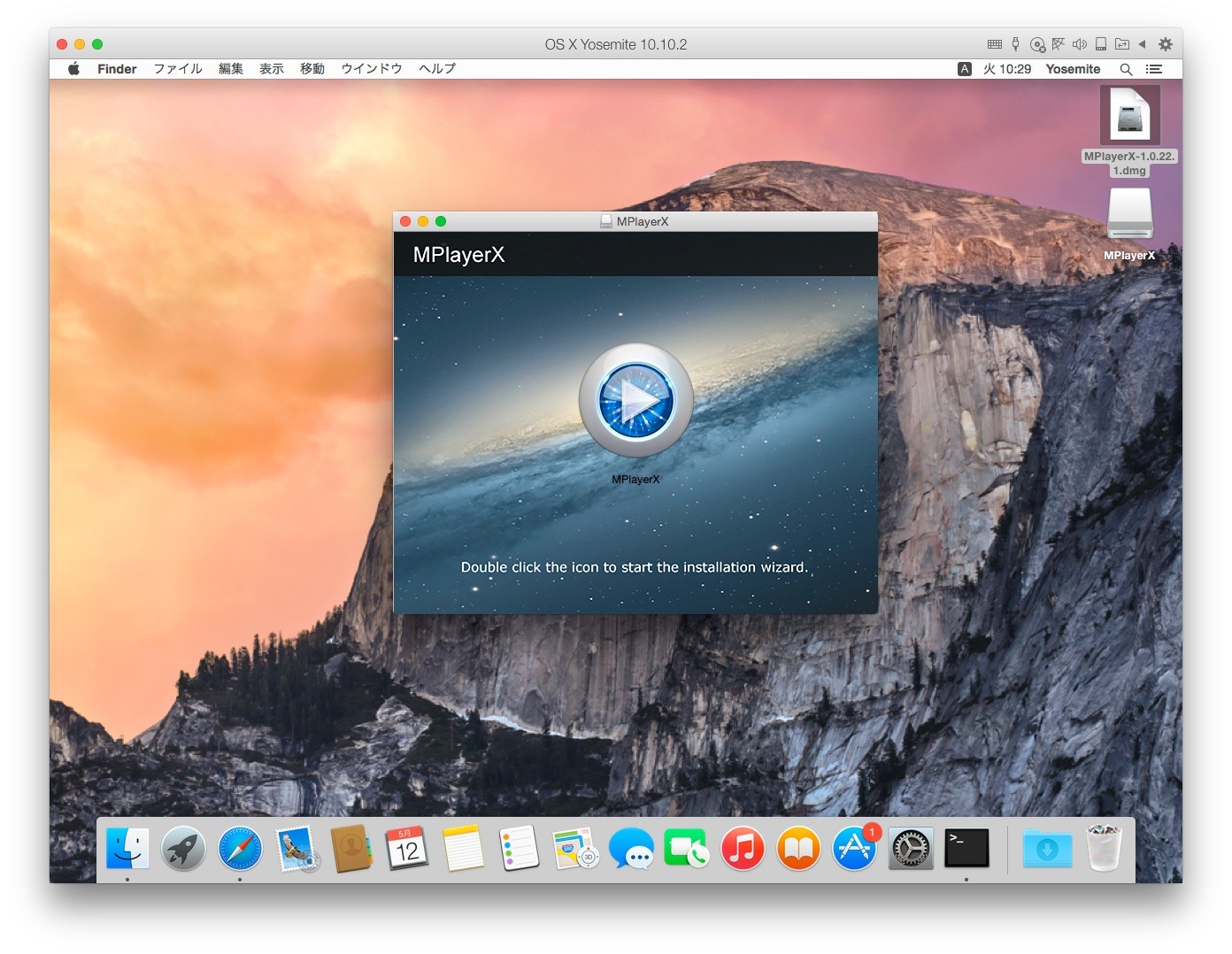
Task: Show Notification Center list icon
Action: [1154, 69]
